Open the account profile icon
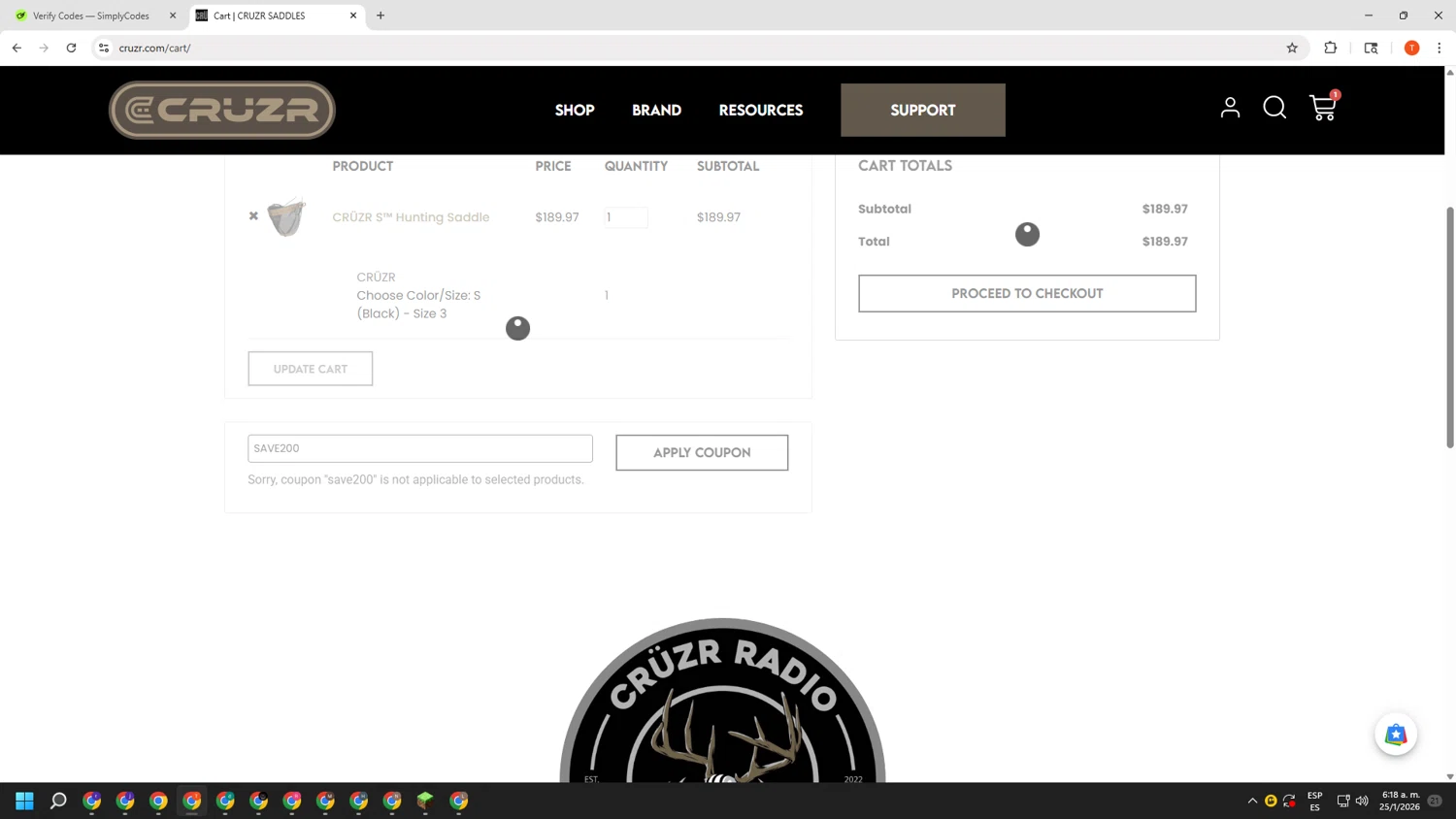This screenshot has width=1456, height=819. tap(1230, 108)
